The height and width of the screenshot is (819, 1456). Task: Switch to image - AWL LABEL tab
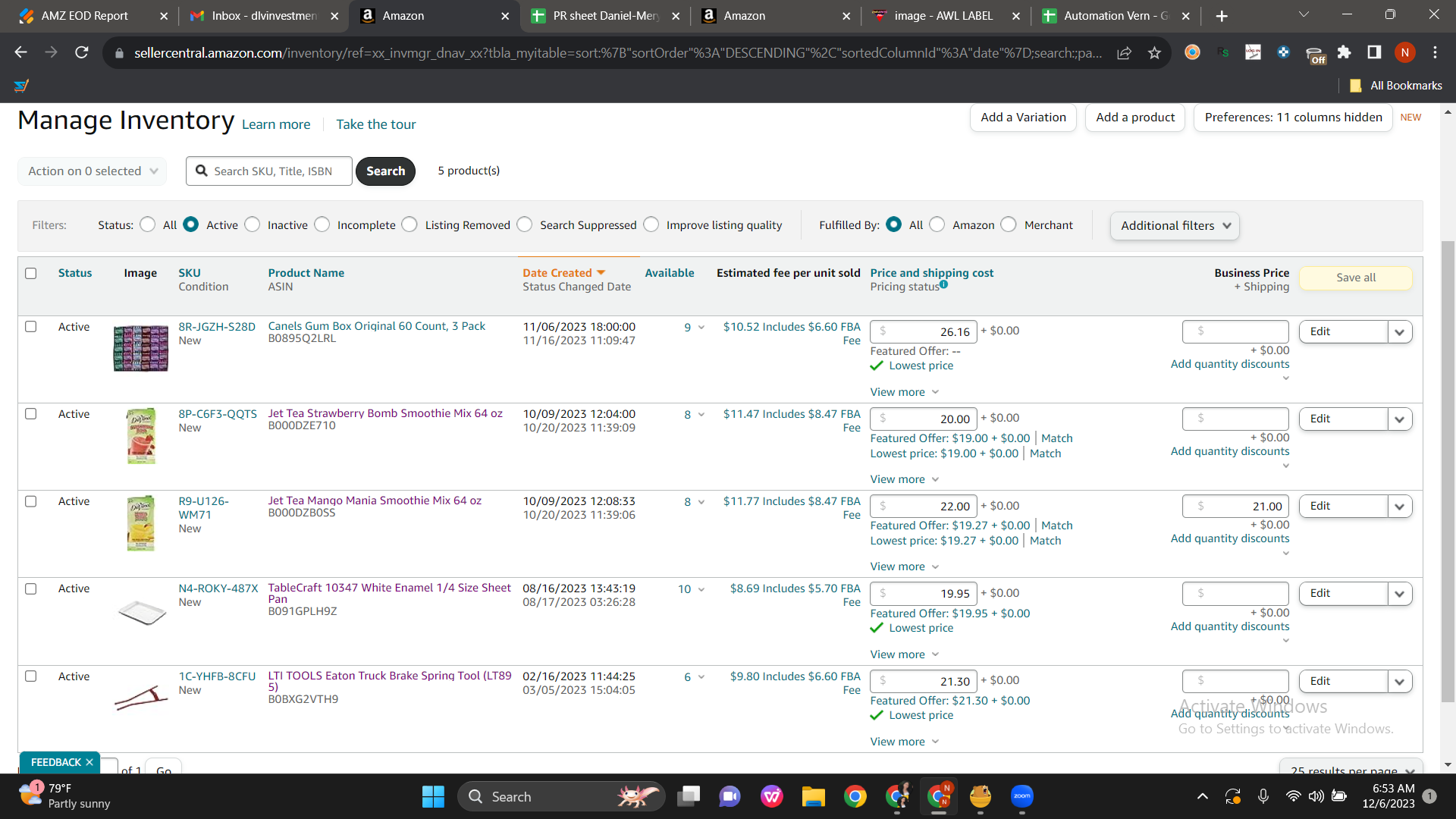click(x=946, y=16)
